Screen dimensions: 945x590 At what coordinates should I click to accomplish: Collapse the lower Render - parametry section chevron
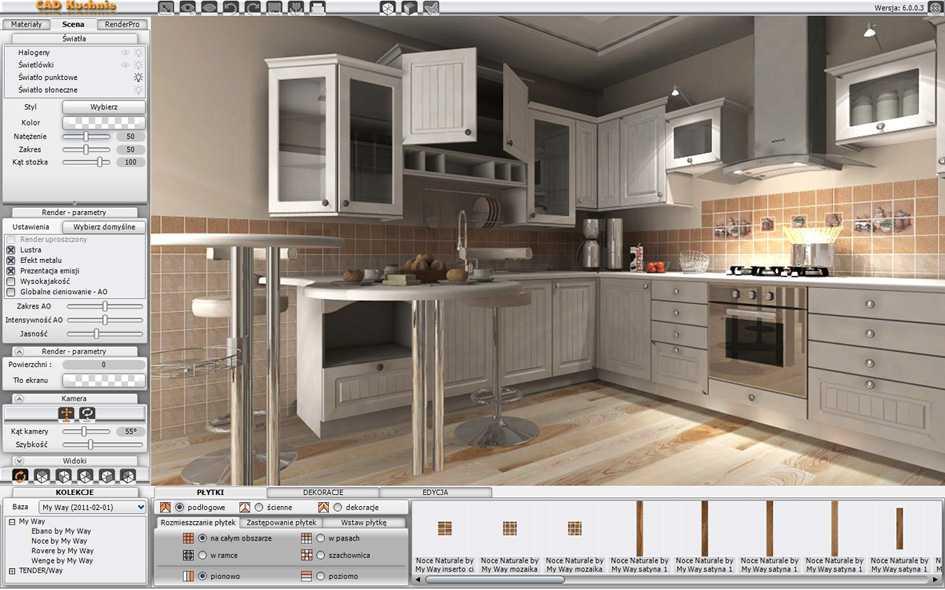pyautogui.click(x=19, y=351)
